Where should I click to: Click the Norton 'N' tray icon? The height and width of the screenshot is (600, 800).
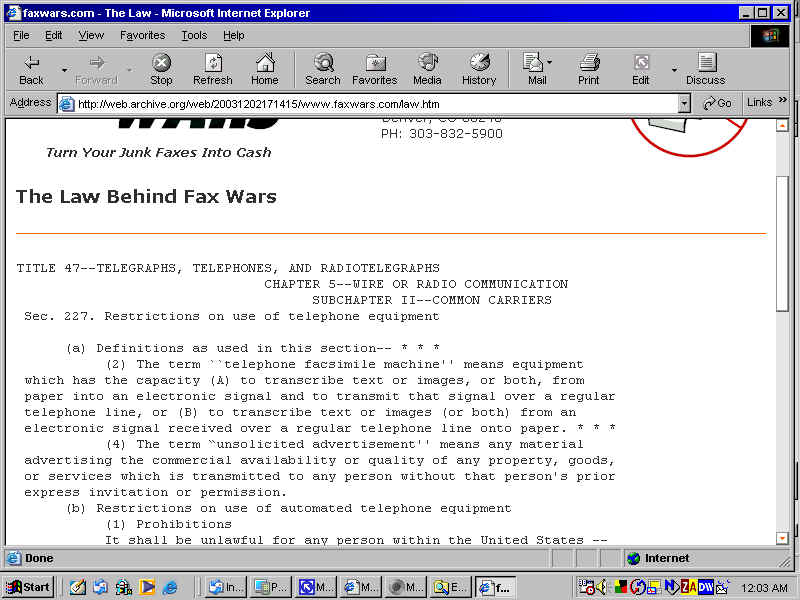tap(671, 587)
